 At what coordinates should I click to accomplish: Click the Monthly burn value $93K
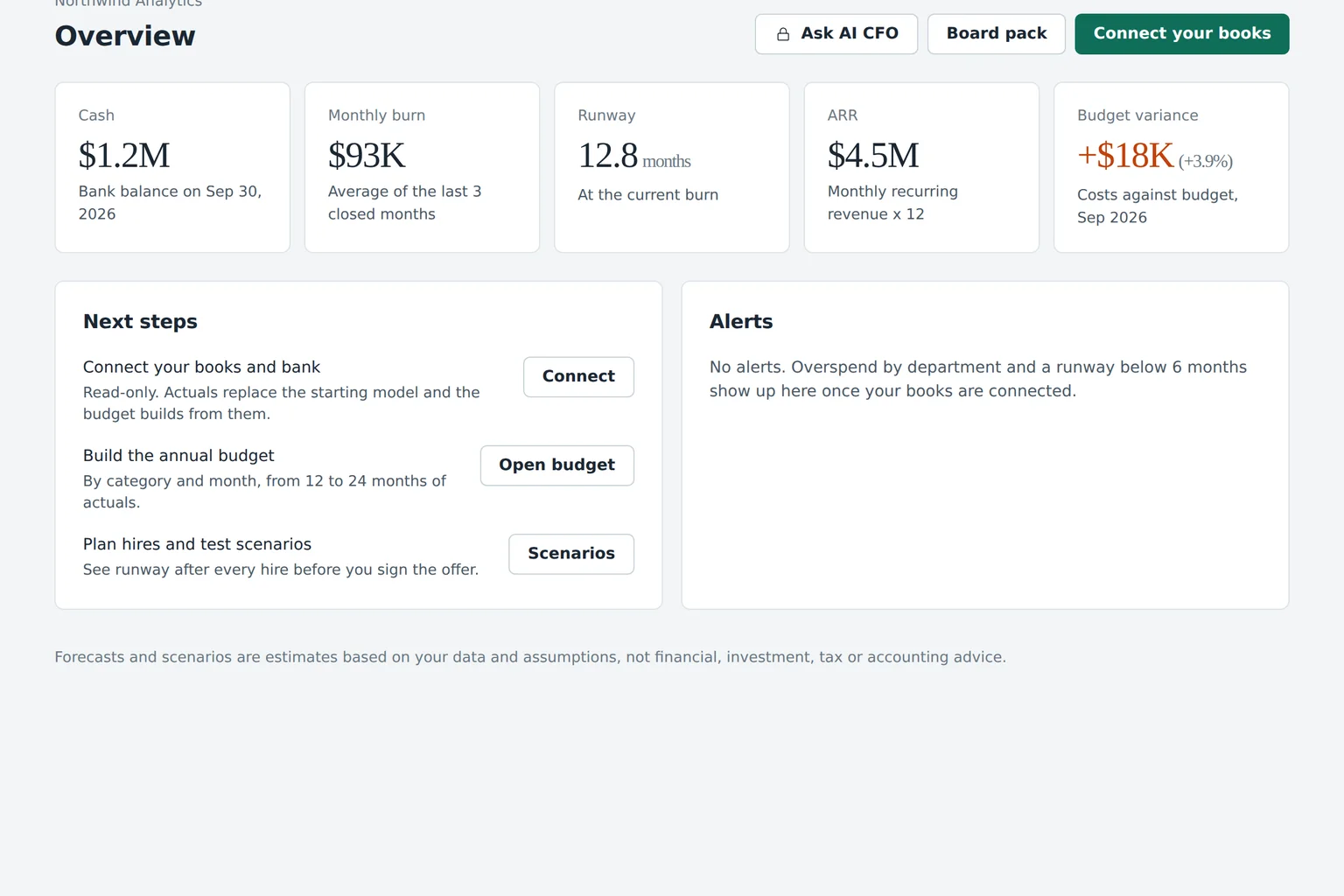[x=367, y=156]
